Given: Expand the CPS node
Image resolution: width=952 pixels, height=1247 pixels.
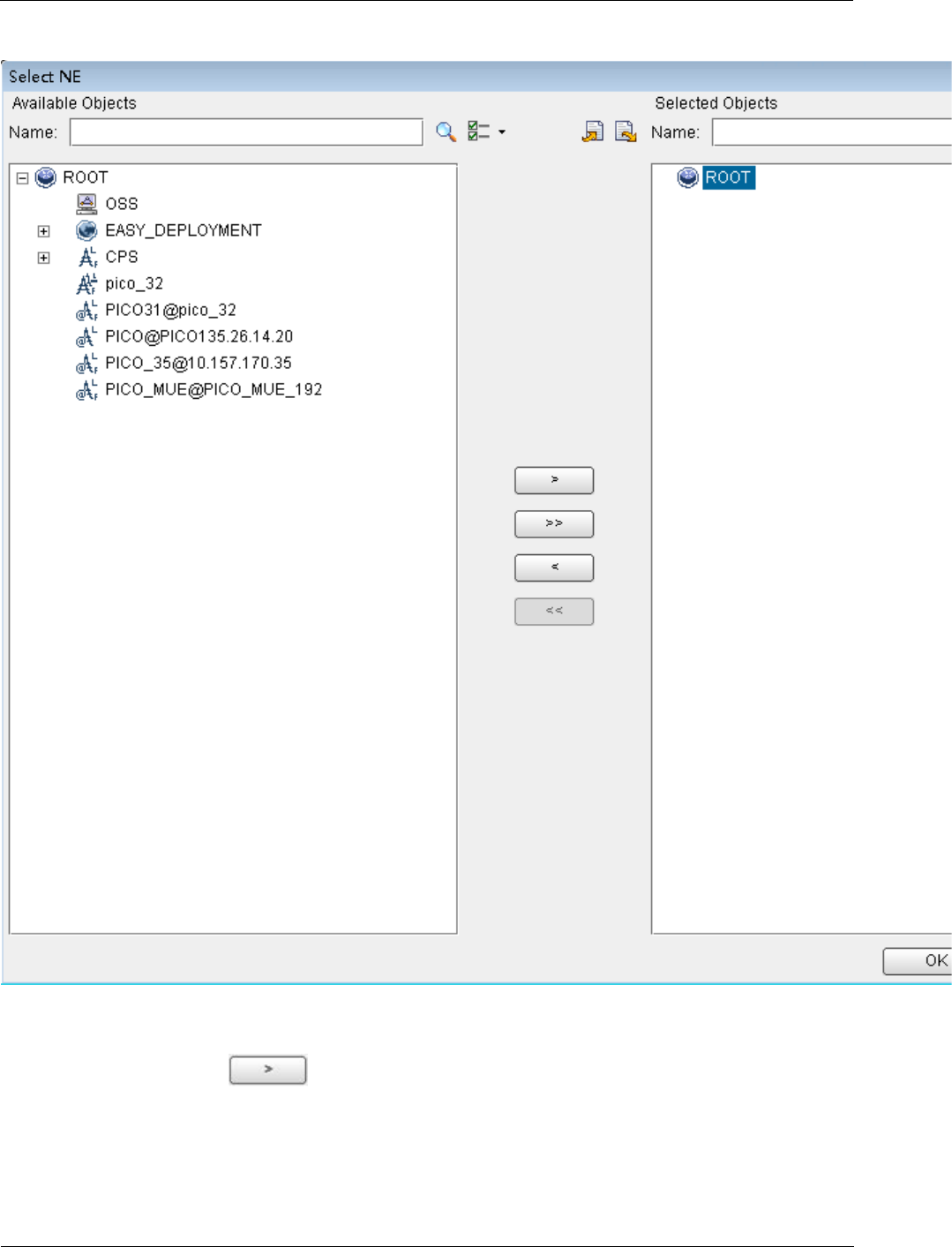Looking at the screenshot, I should [x=43, y=258].
